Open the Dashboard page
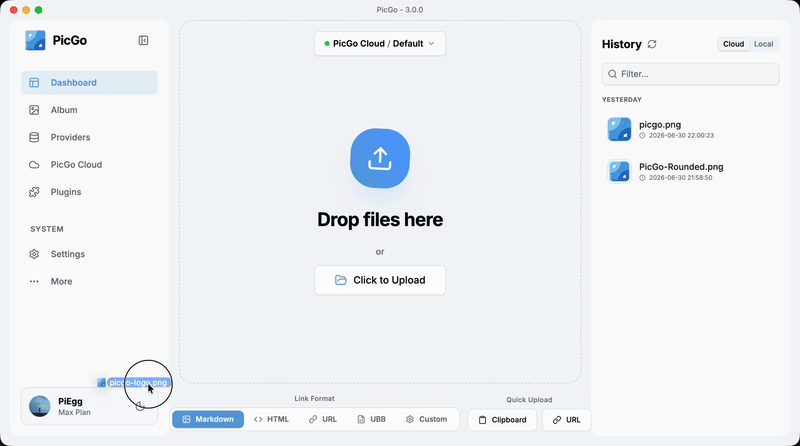This screenshot has height=446, width=800. point(89,83)
